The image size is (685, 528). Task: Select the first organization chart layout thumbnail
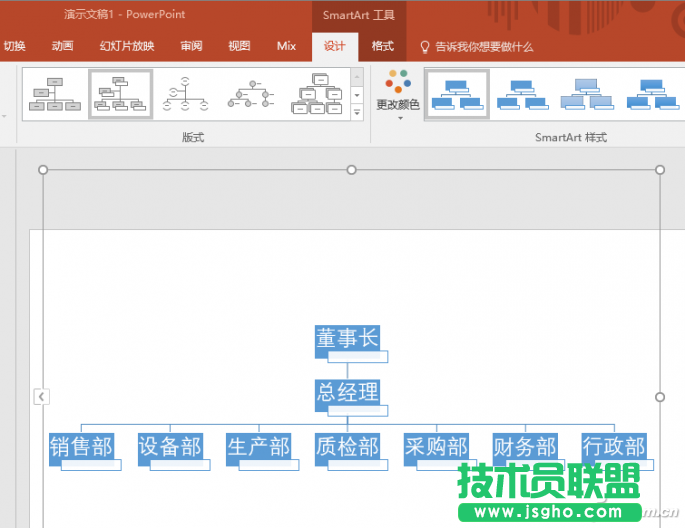55,94
